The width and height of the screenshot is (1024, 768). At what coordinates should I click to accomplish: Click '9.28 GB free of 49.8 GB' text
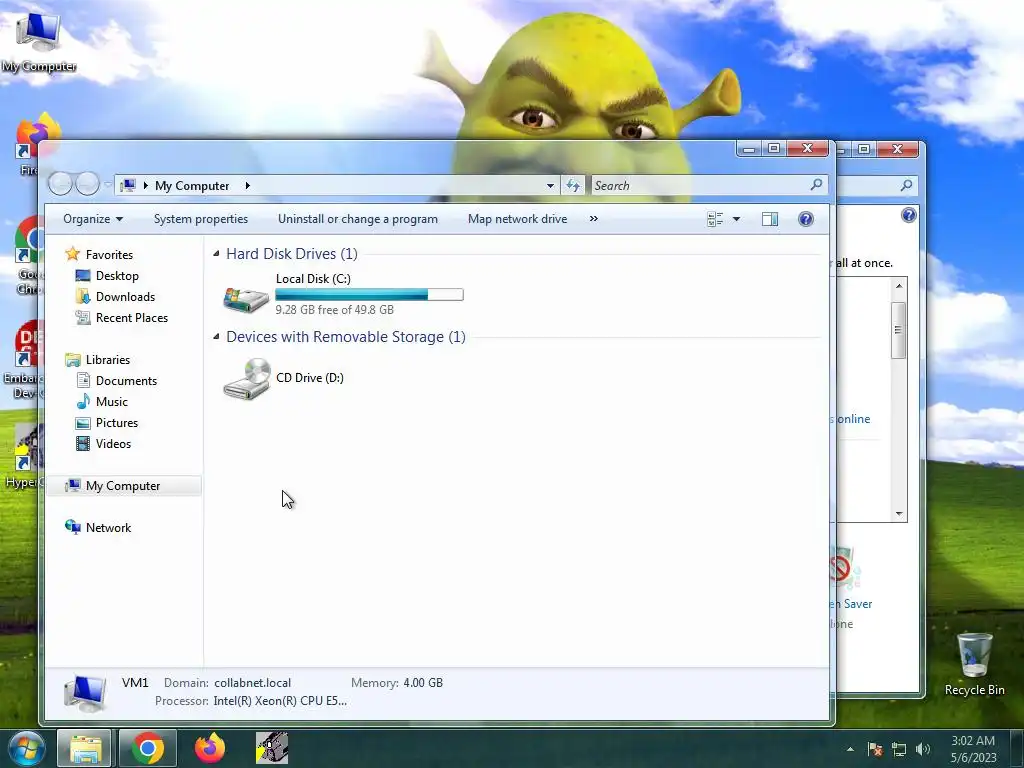point(334,310)
